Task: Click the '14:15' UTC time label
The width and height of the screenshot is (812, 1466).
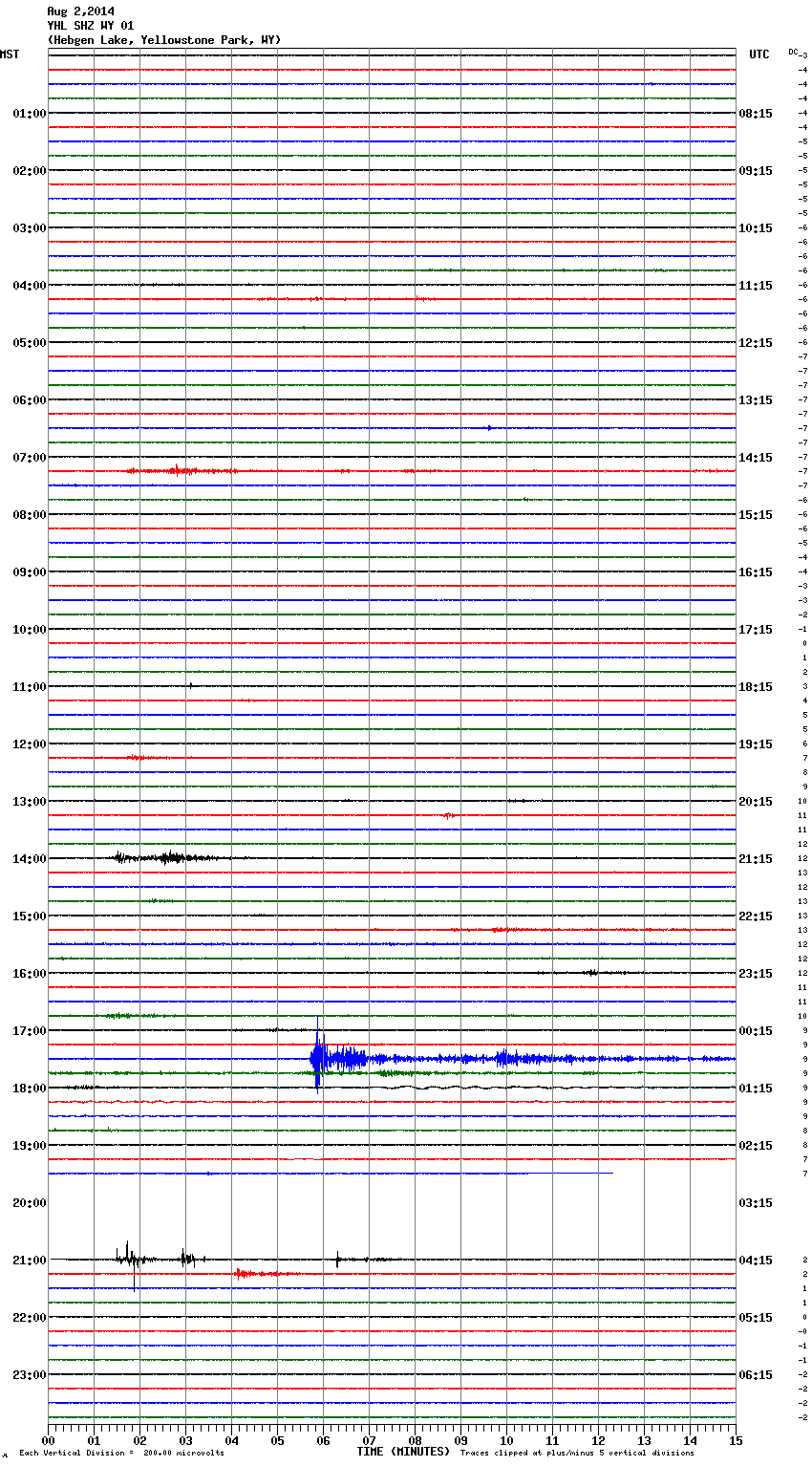Action: [756, 458]
